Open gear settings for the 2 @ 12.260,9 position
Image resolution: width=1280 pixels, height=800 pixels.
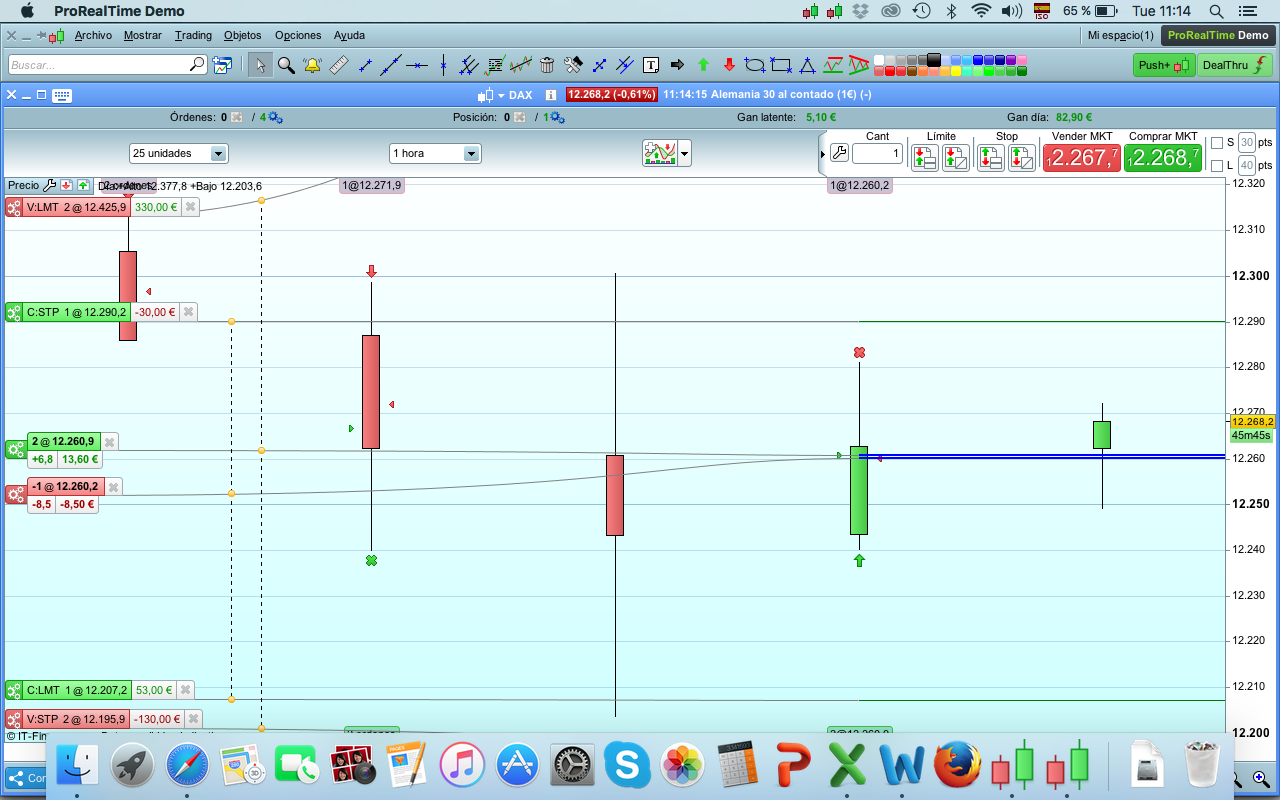pos(15,450)
